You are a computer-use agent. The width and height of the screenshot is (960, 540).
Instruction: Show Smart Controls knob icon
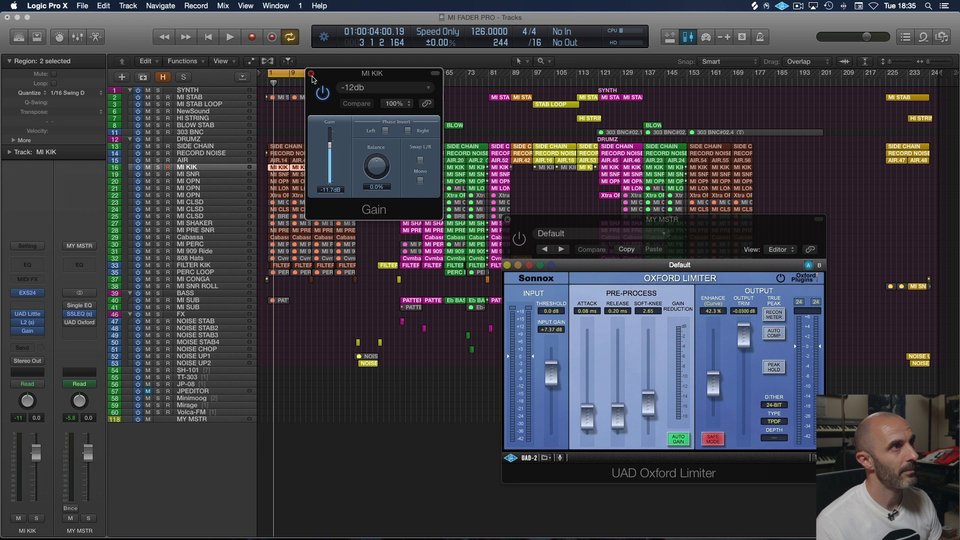point(59,37)
